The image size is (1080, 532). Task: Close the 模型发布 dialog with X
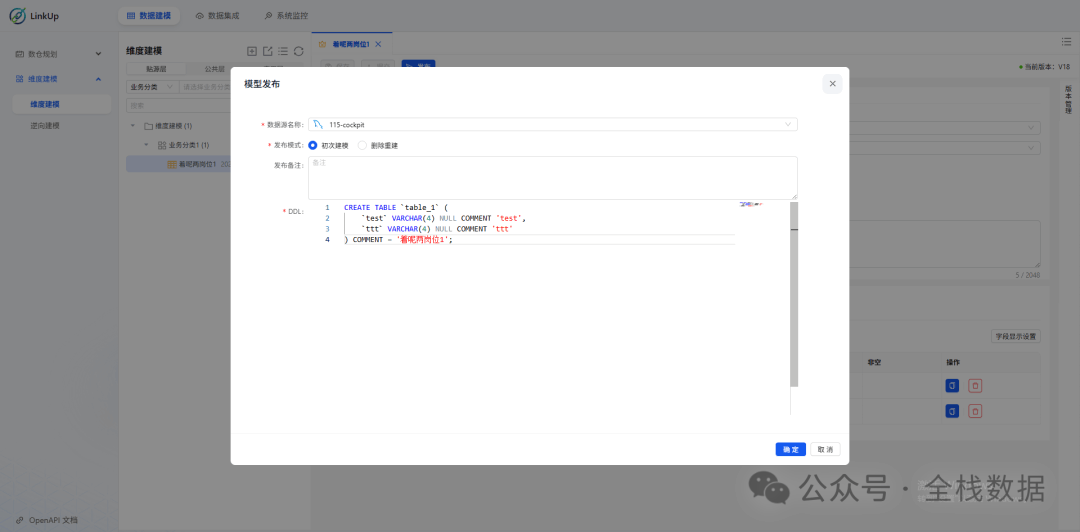coord(832,84)
